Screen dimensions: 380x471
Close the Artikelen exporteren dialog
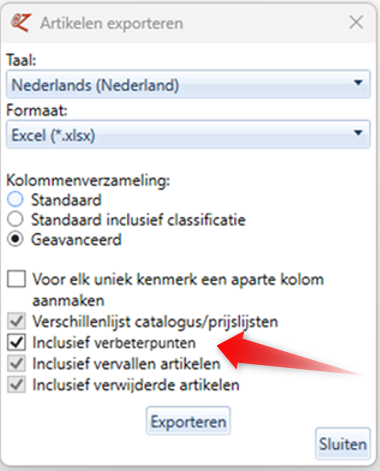[x=356, y=23]
